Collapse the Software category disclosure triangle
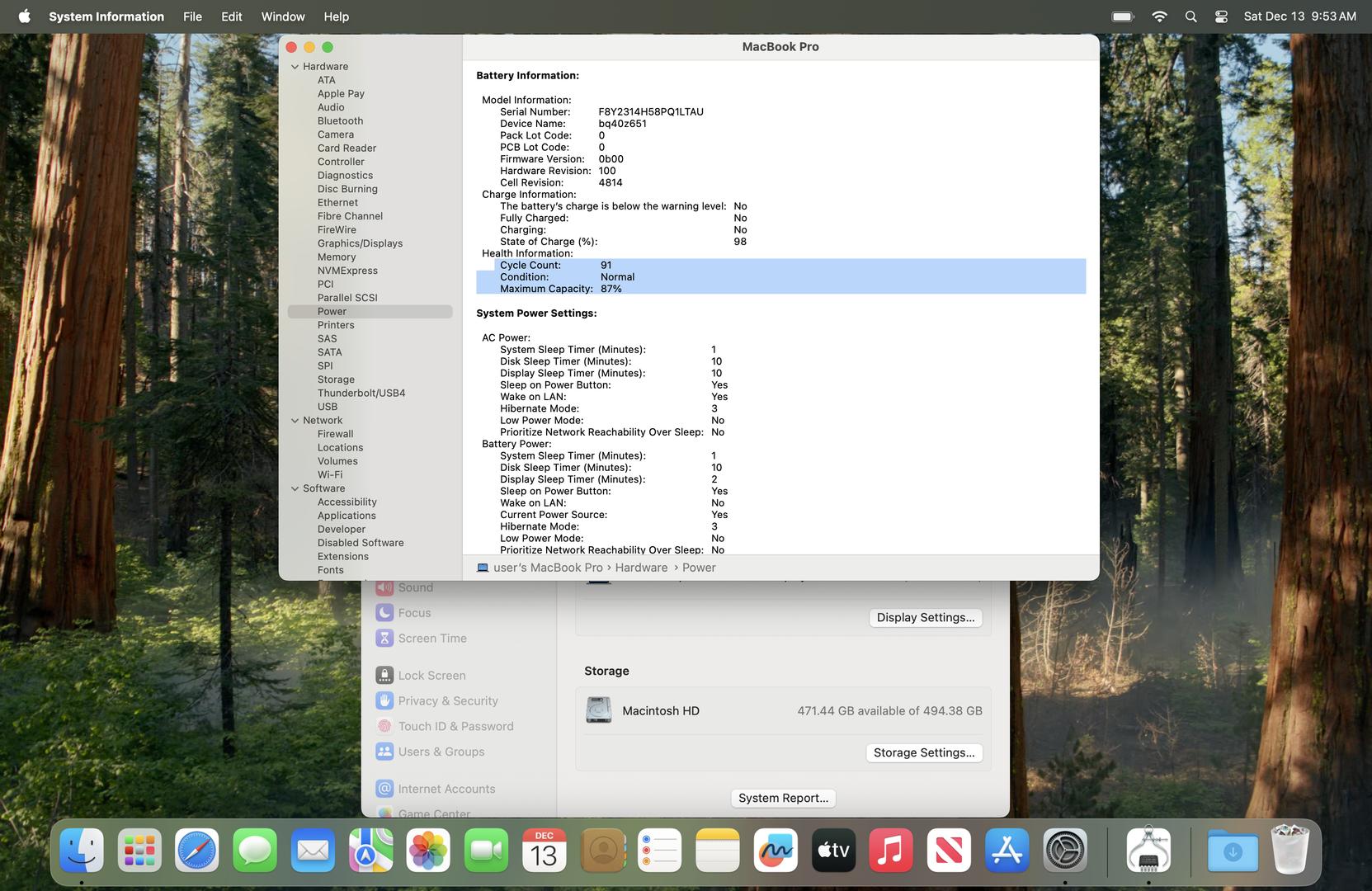This screenshot has height=891, width=1372. tap(295, 489)
